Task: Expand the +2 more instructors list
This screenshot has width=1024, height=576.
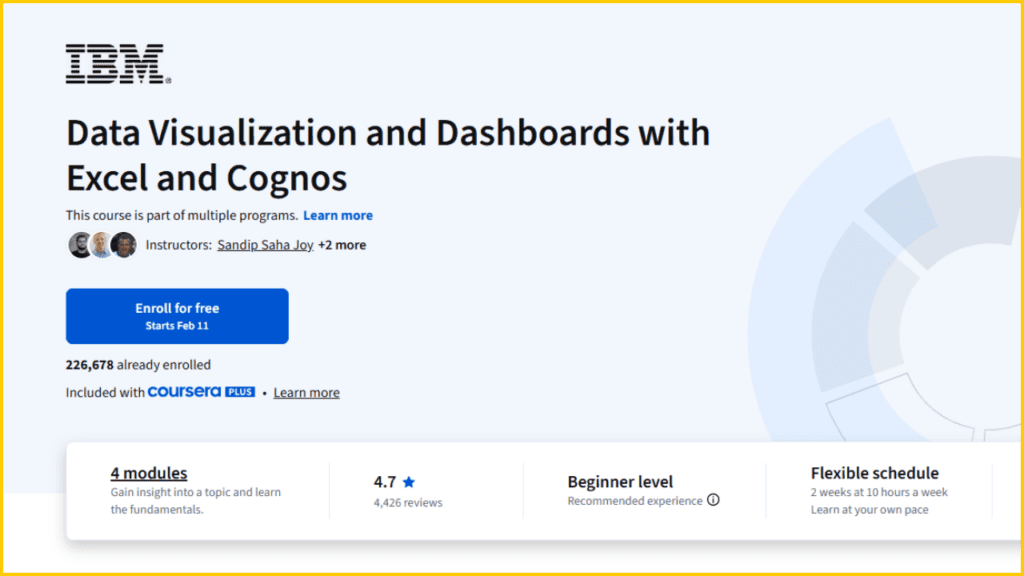Action: click(x=343, y=244)
